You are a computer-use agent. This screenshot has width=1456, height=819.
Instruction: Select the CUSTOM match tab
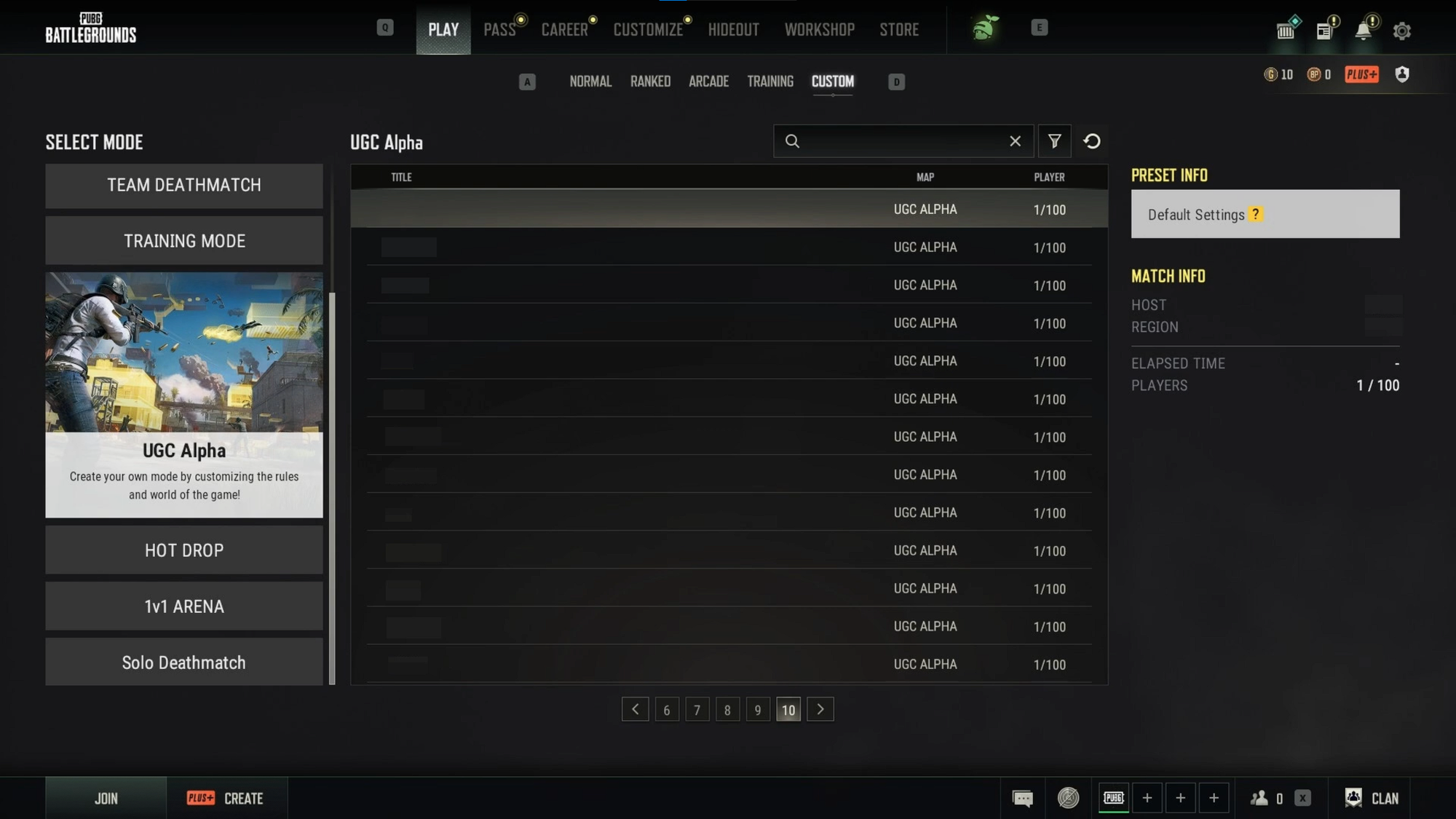click(x=833, y=82)
